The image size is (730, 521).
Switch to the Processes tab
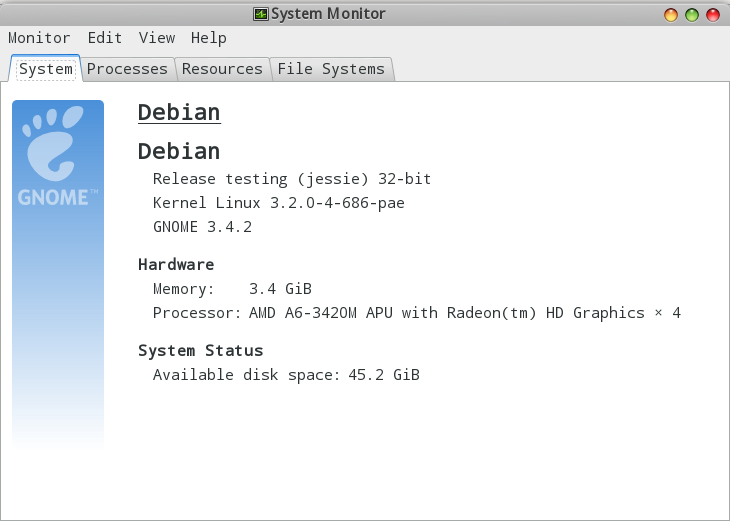tap(127, 69)
